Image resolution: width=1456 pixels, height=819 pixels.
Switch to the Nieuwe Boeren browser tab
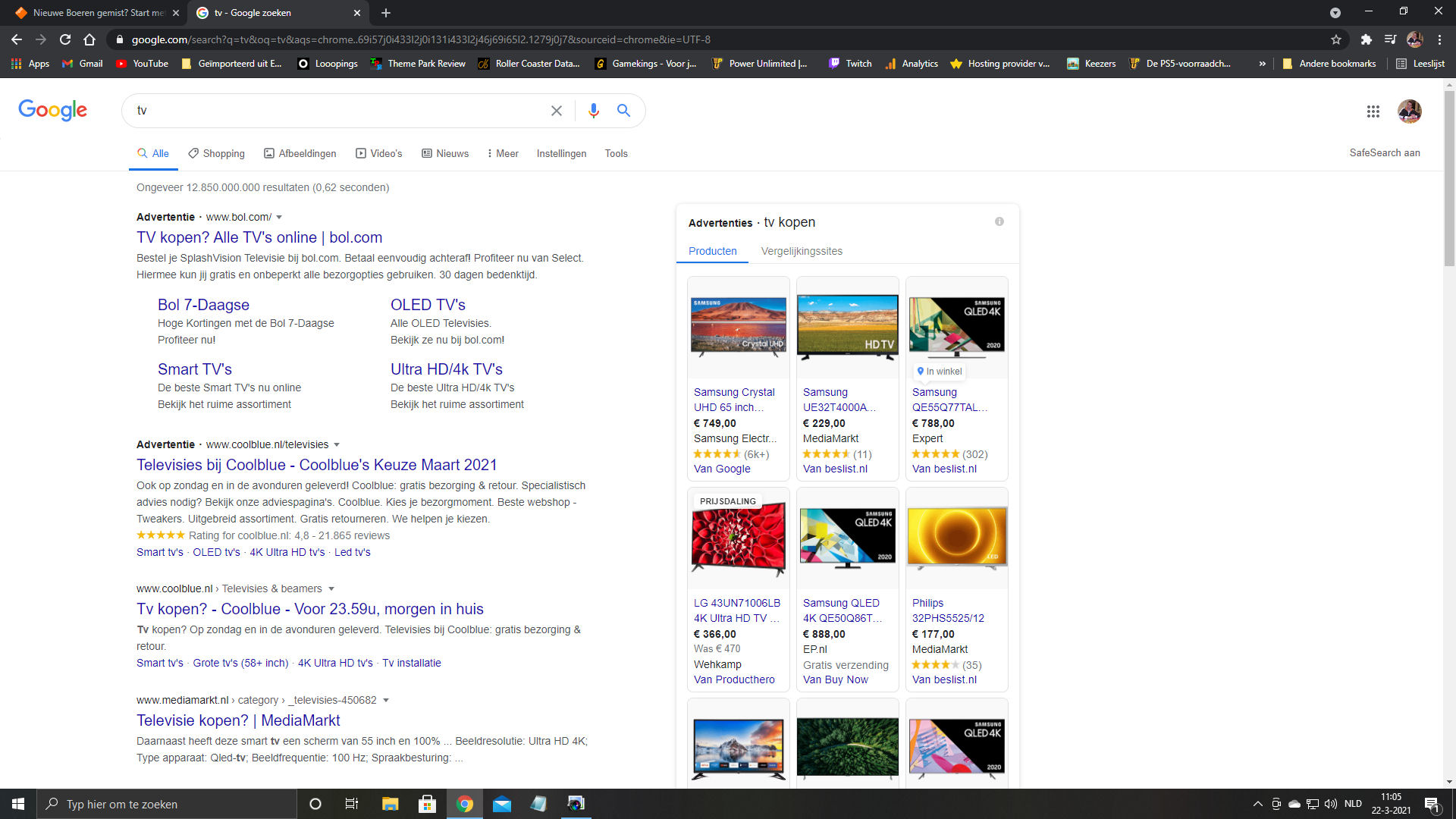tap(97, 13)
